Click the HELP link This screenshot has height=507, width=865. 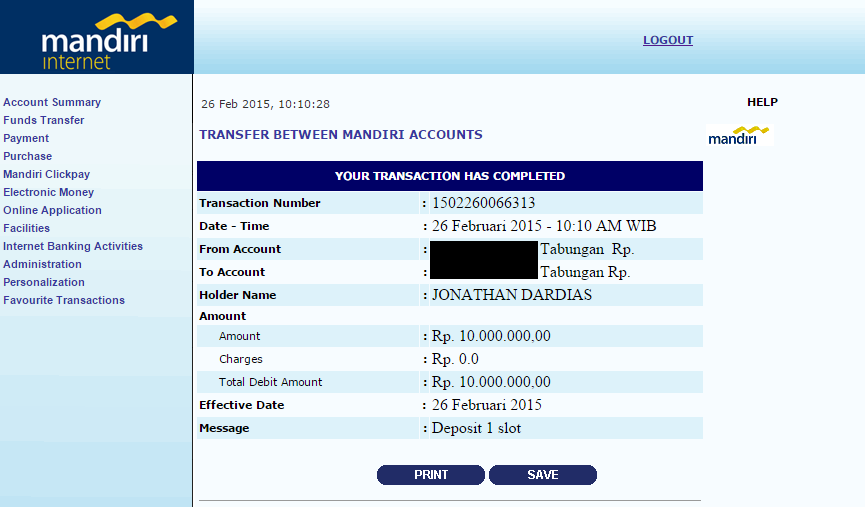[x=762, y=102]
